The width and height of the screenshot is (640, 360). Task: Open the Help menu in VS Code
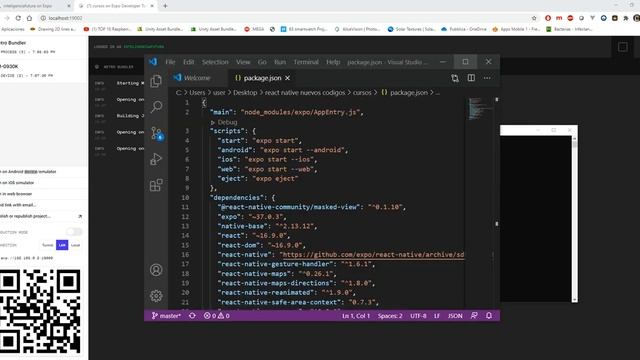(x=333, y=62)
